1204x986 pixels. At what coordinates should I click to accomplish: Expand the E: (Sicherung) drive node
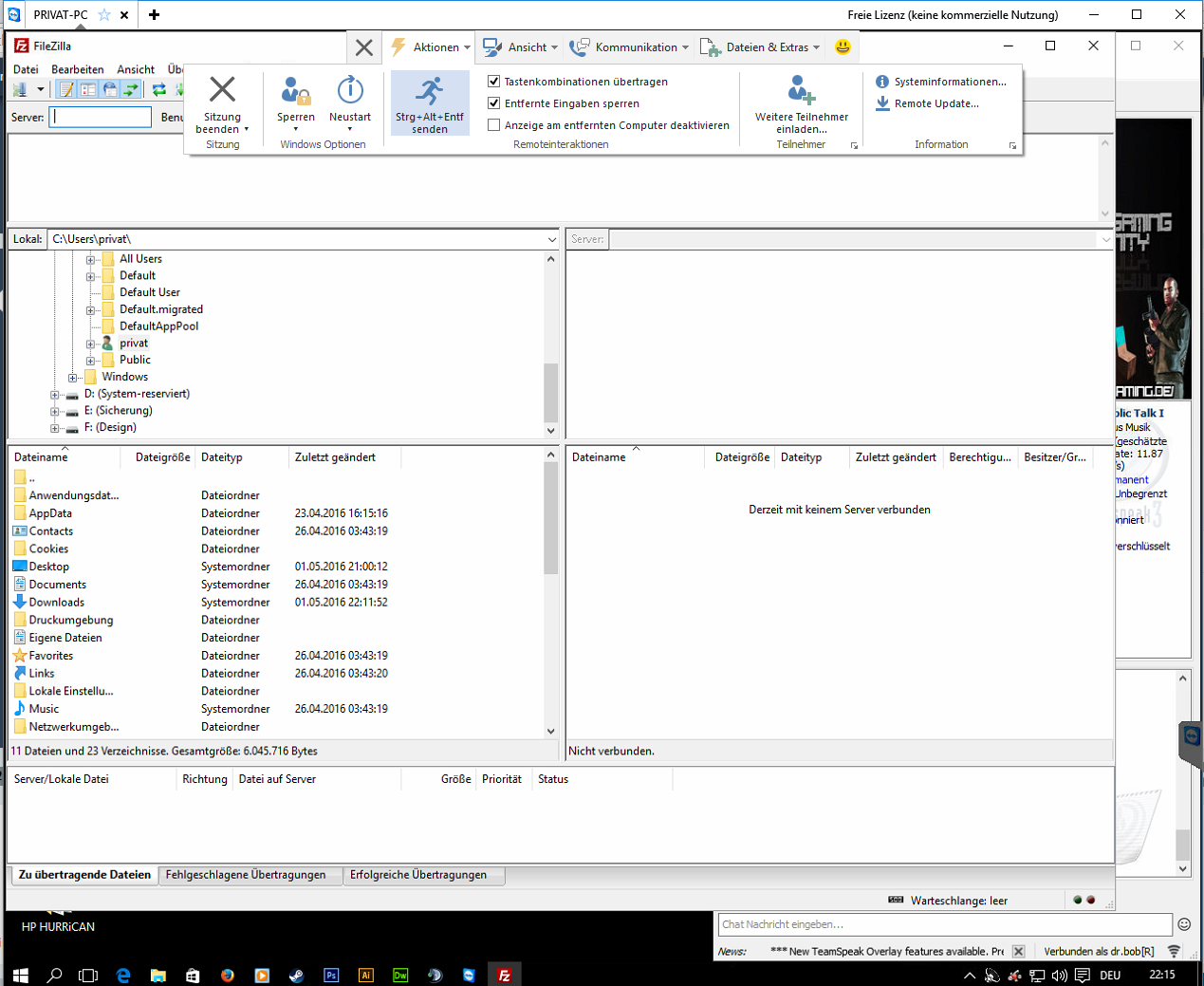(x=55, y=411)
